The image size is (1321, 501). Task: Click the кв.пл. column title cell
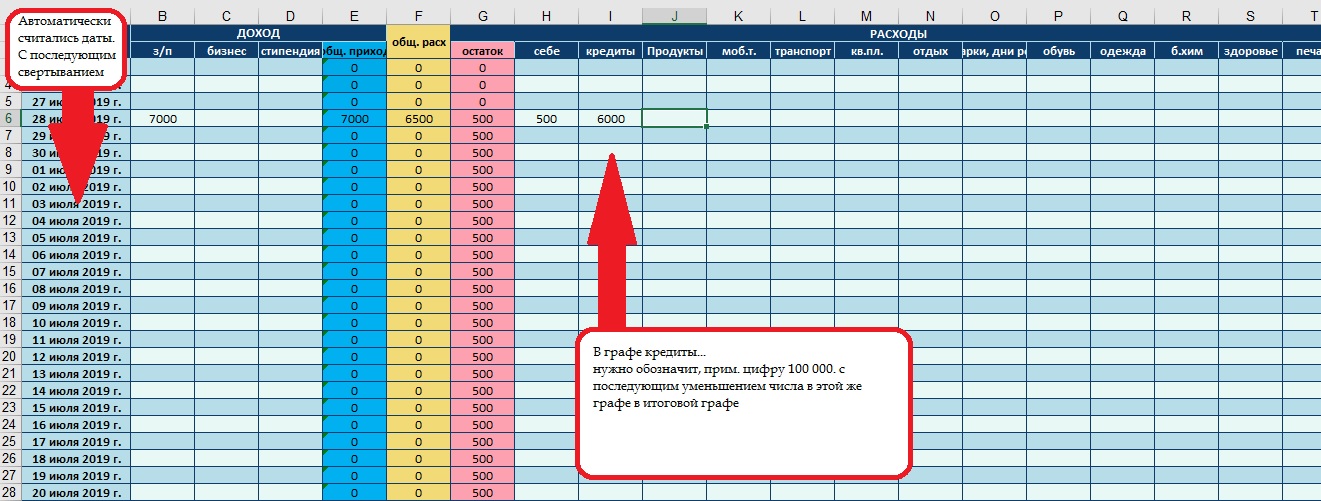[x=866, y=51]
